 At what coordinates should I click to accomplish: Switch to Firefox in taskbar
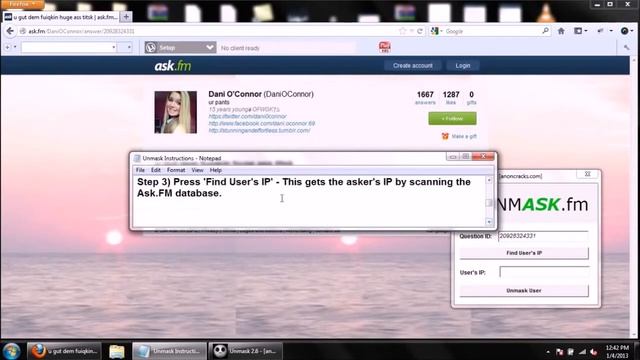point(64,351)
